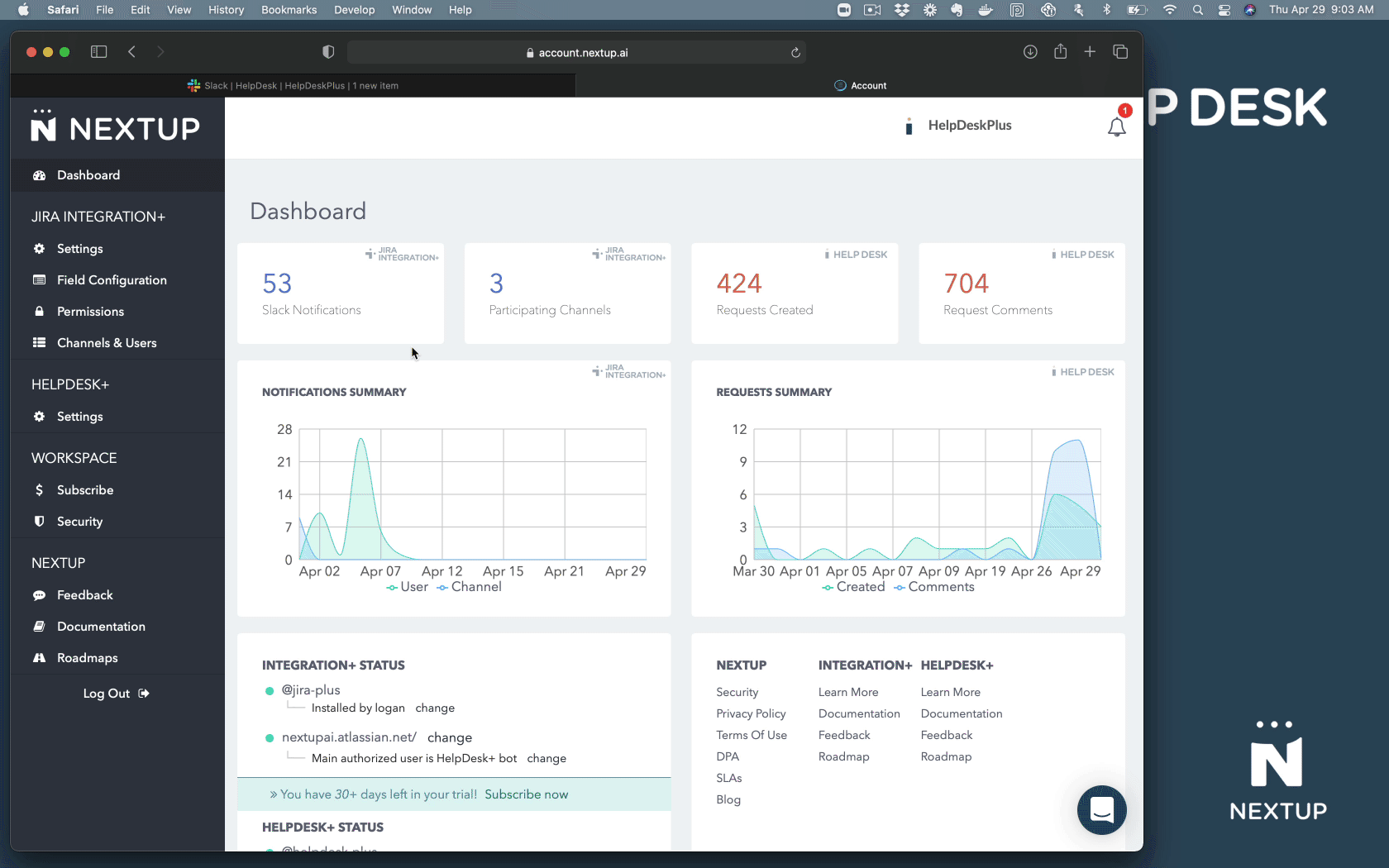Open the DPA link

click(x=728, y=757)
